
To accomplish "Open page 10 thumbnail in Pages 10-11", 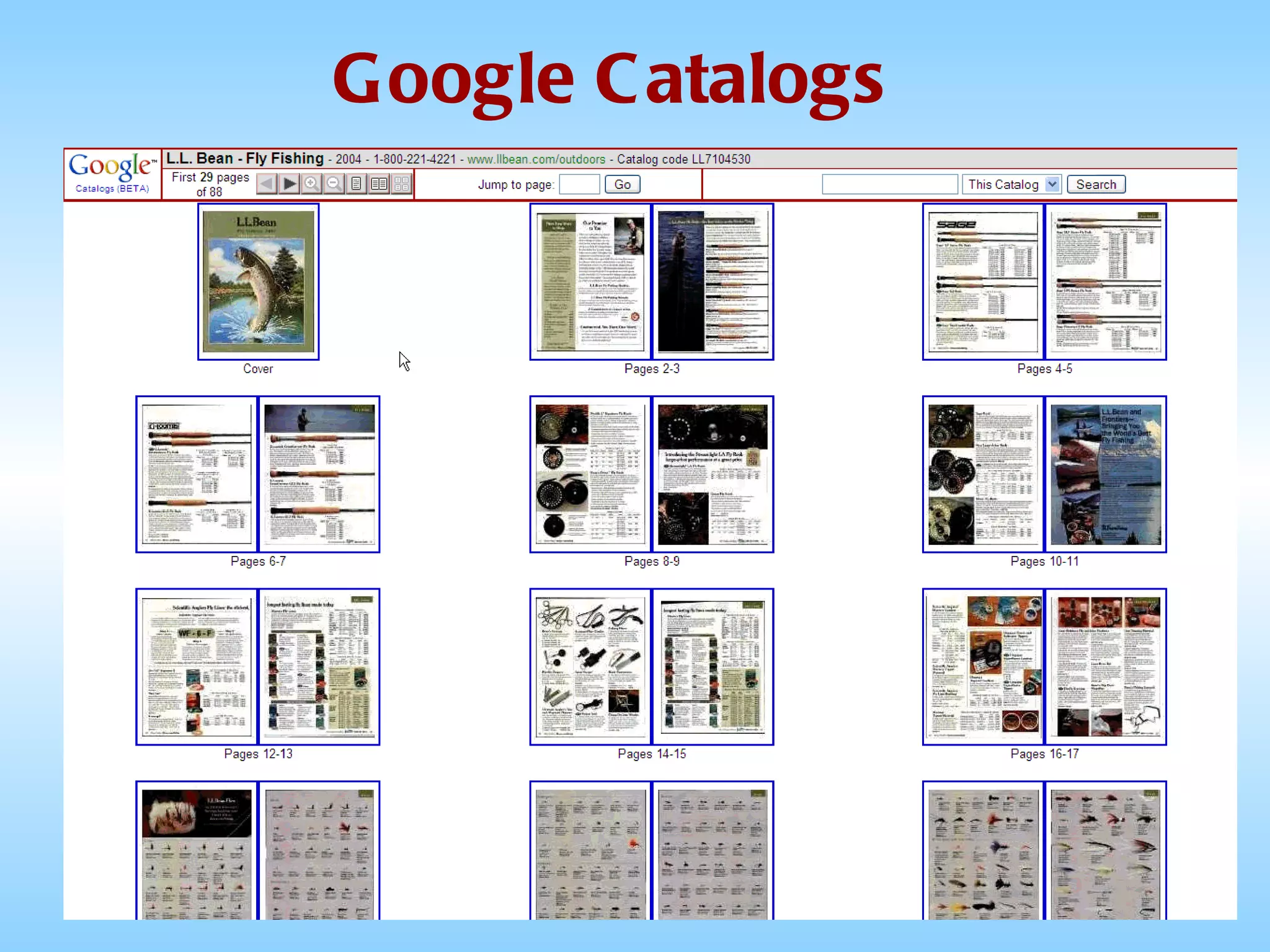I will pyautogui.click(x=984, y=474).
